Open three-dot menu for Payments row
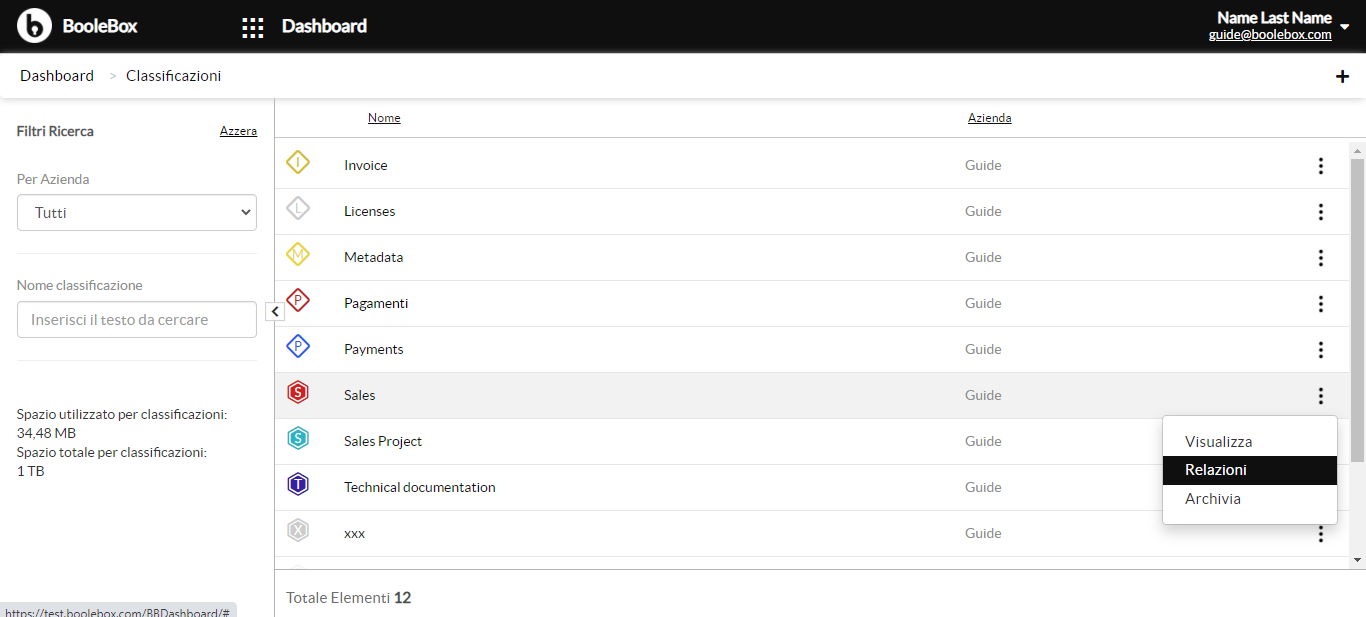1366x617 pixels. [1321, 350]
